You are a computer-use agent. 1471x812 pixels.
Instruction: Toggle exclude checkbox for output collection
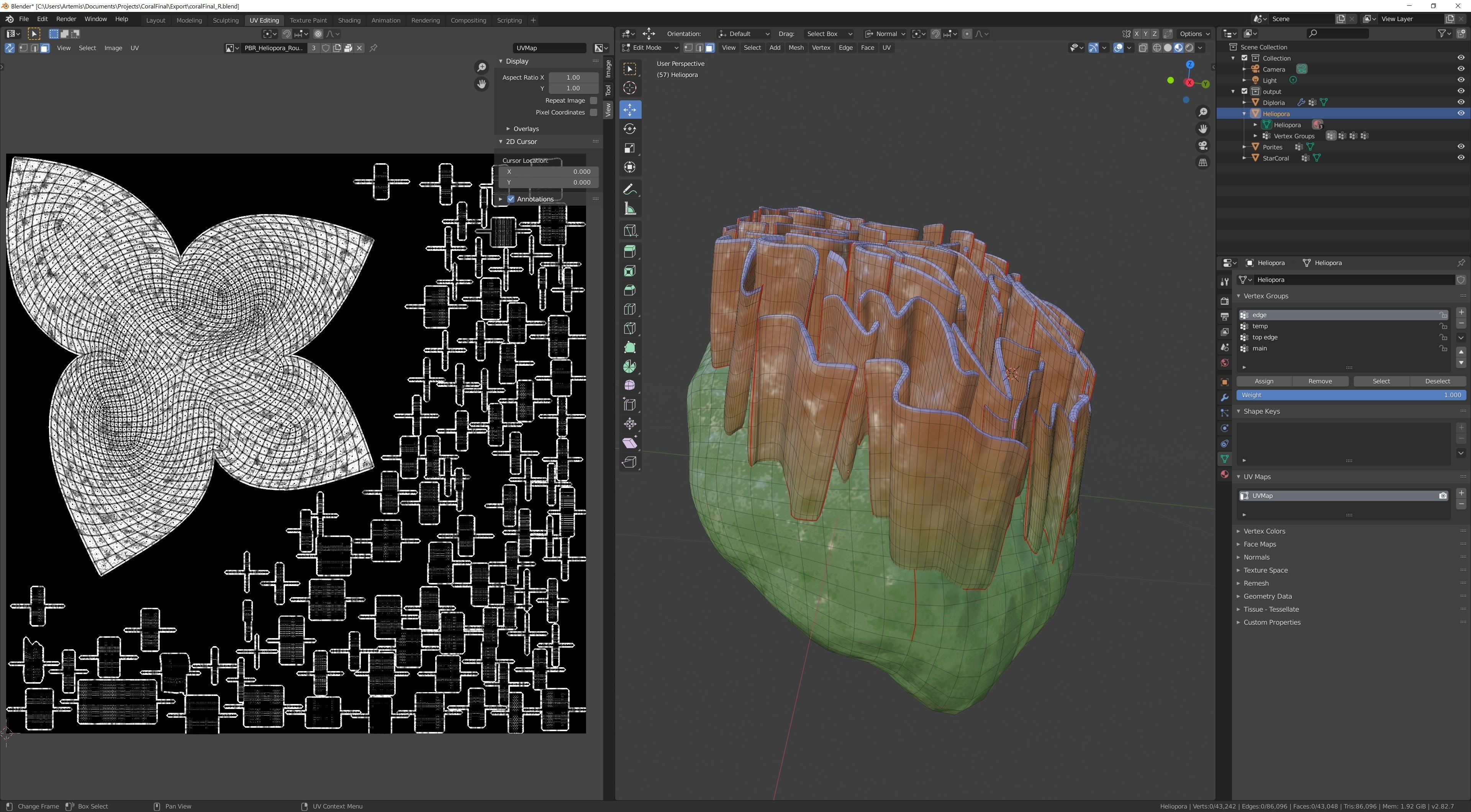[x=1244, y=92]
